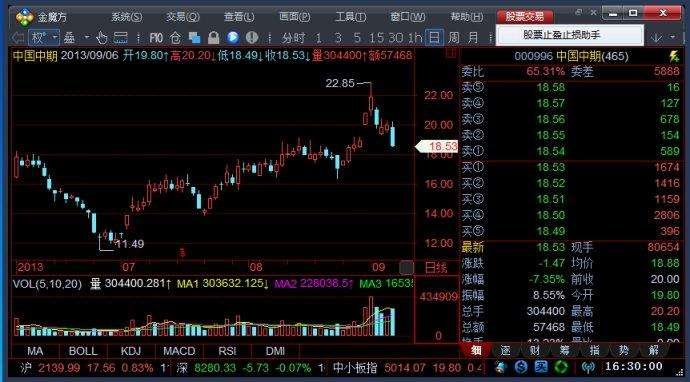Click the 000996 中国中期 stock title
The height and width of the screenshot is (382, 690).
[572, 56]
